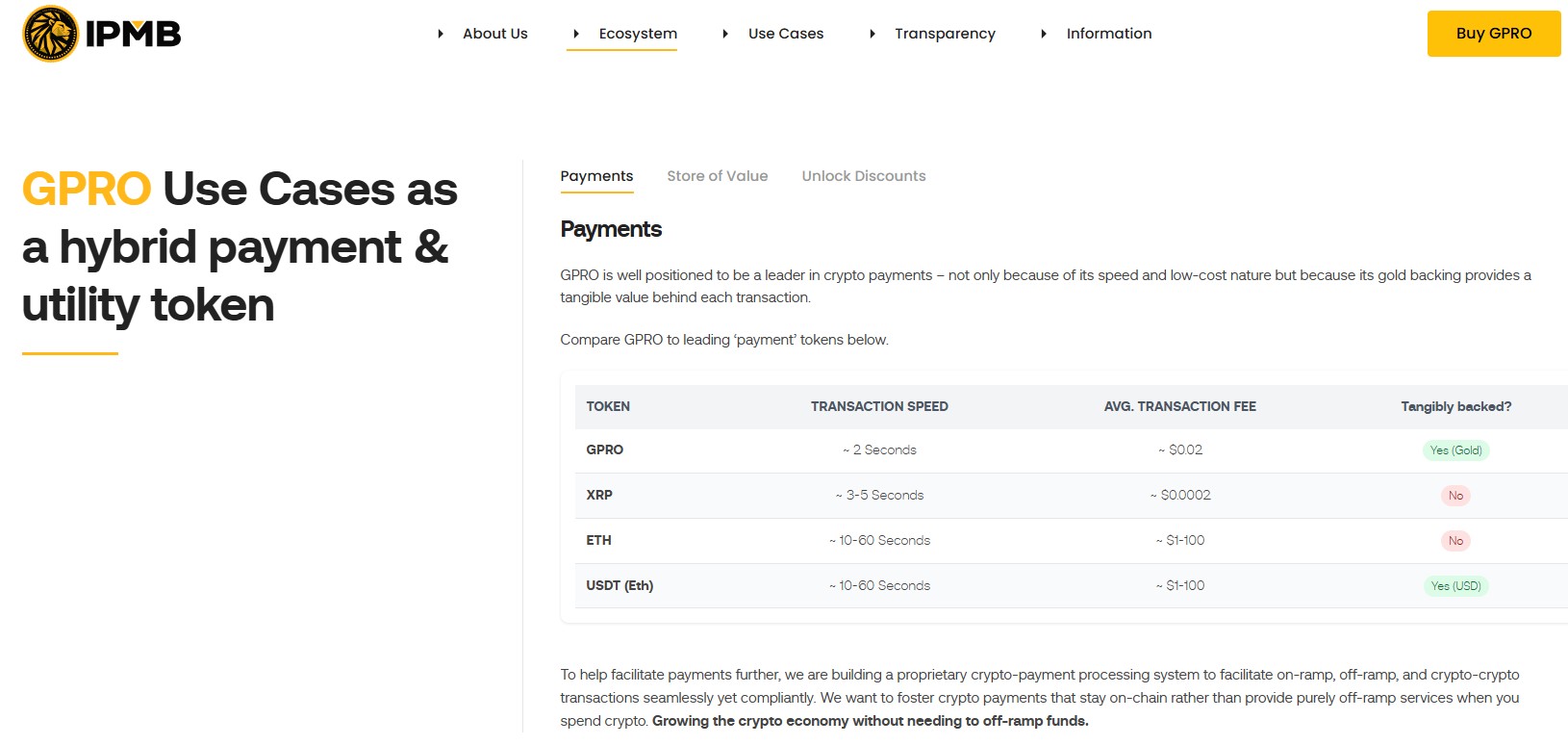Click the Buy GPRO button

(x=1494, y=34)
